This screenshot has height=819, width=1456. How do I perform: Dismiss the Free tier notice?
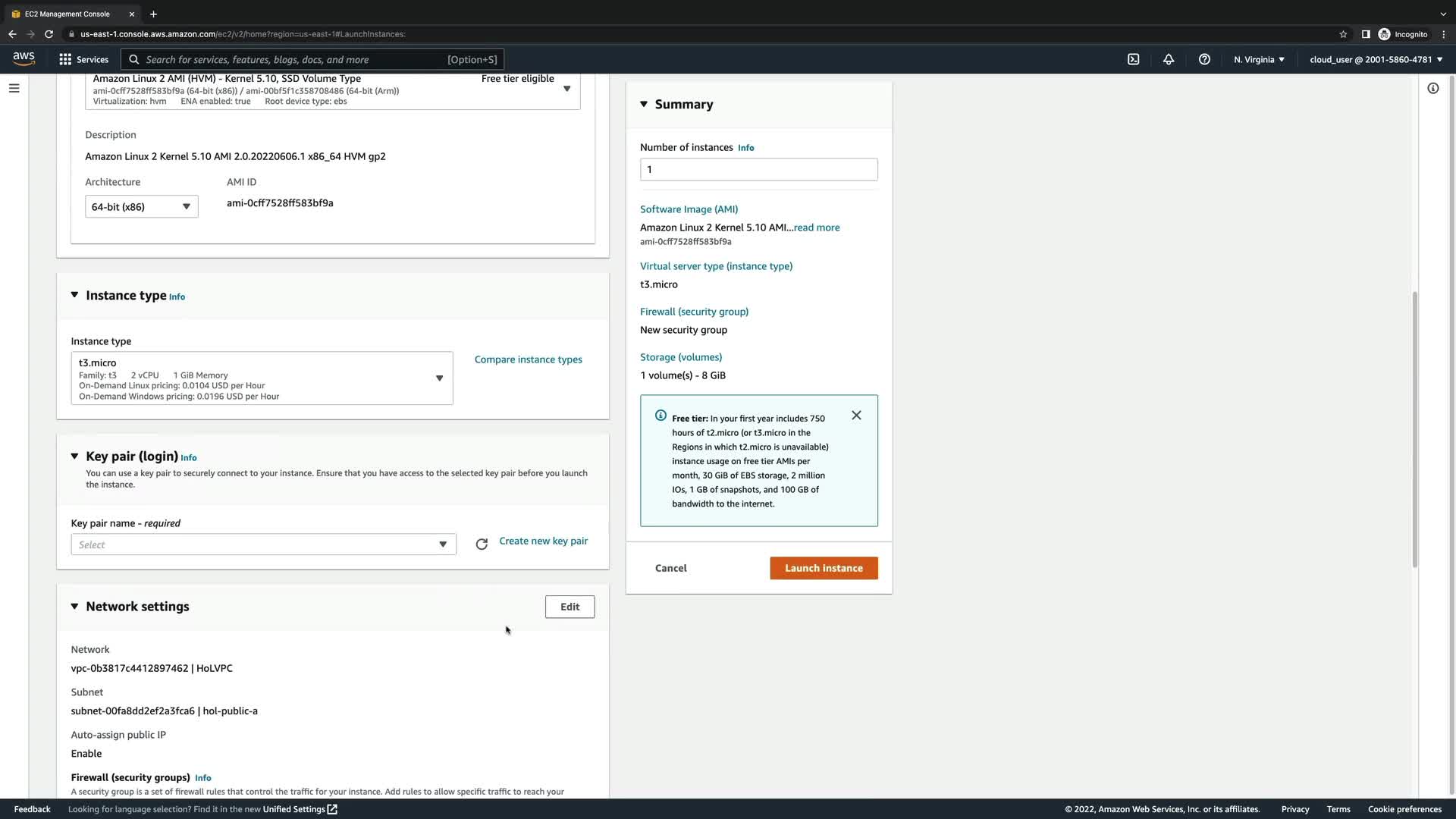coord(856,416)
